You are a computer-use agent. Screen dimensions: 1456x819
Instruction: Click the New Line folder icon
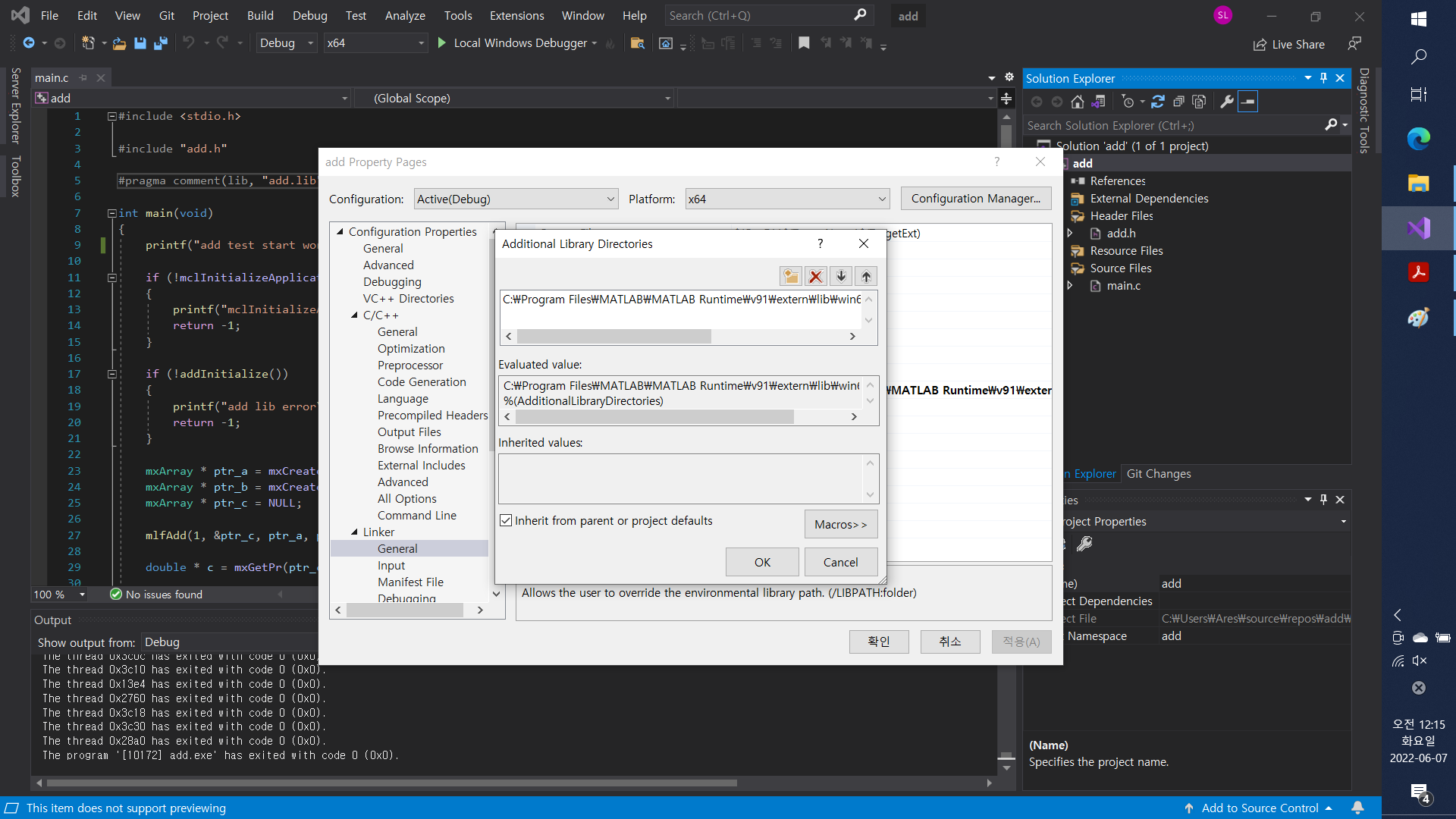pos(790,276)
